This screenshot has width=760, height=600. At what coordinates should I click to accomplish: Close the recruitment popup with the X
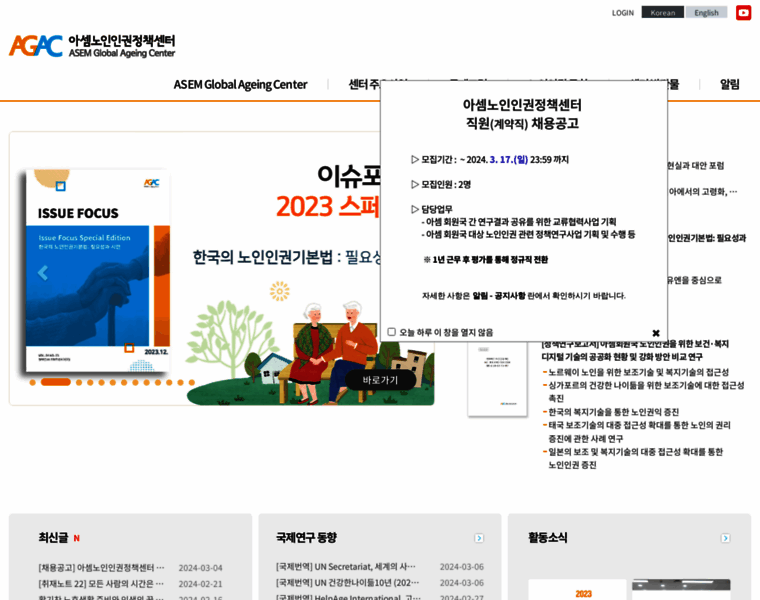[656, 333]
